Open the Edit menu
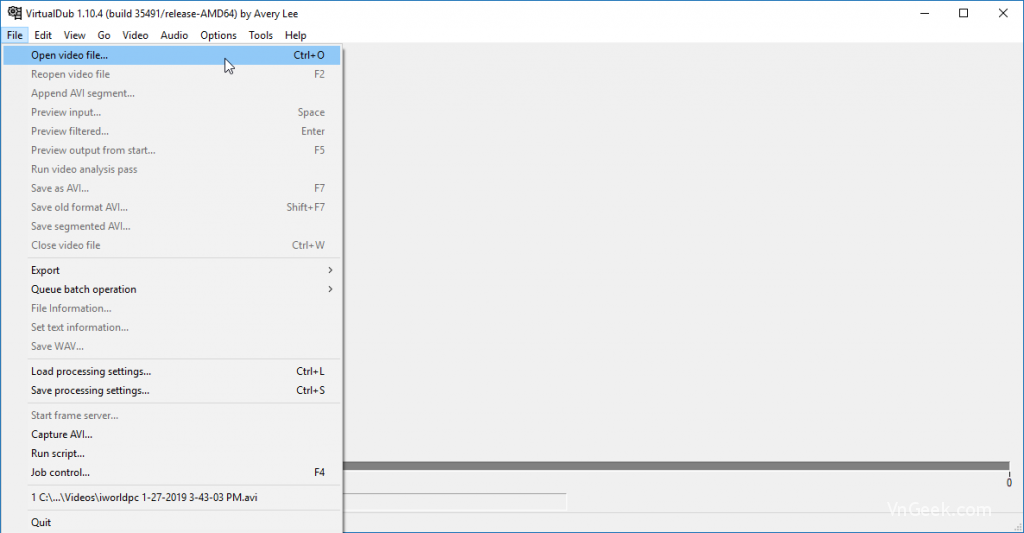1024x533 pixels. point(43,35)
